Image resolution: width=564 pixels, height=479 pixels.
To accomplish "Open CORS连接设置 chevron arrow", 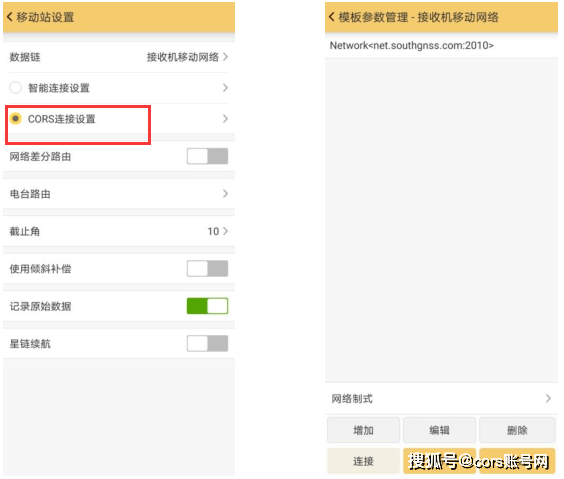I will 226,119.
